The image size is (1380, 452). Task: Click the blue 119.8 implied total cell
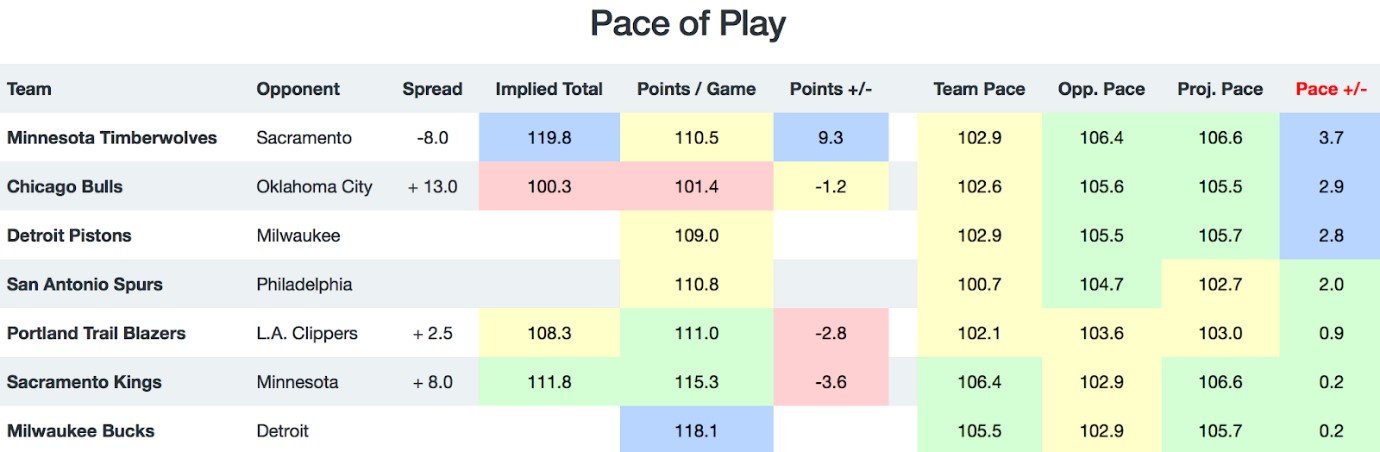click(x=549, y=138)
